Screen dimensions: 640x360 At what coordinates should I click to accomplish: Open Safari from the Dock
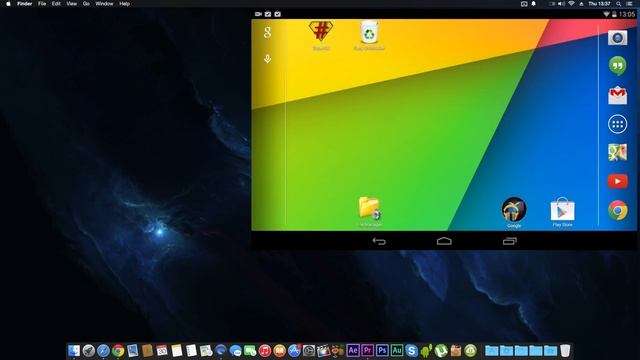coord(103,350)
